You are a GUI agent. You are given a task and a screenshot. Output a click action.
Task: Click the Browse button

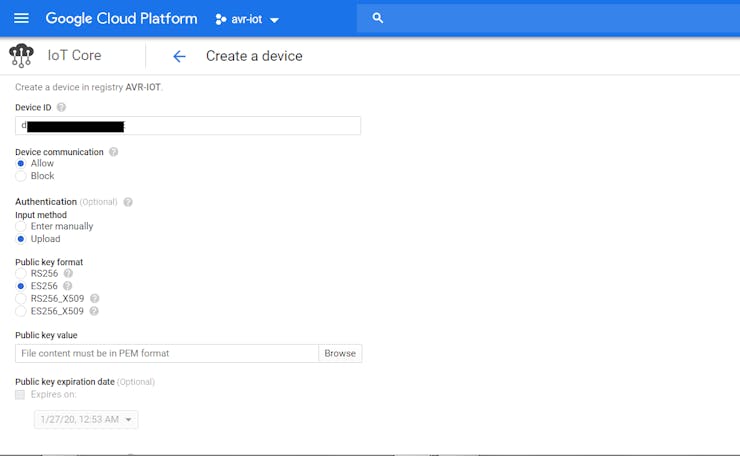coord(340,353)
